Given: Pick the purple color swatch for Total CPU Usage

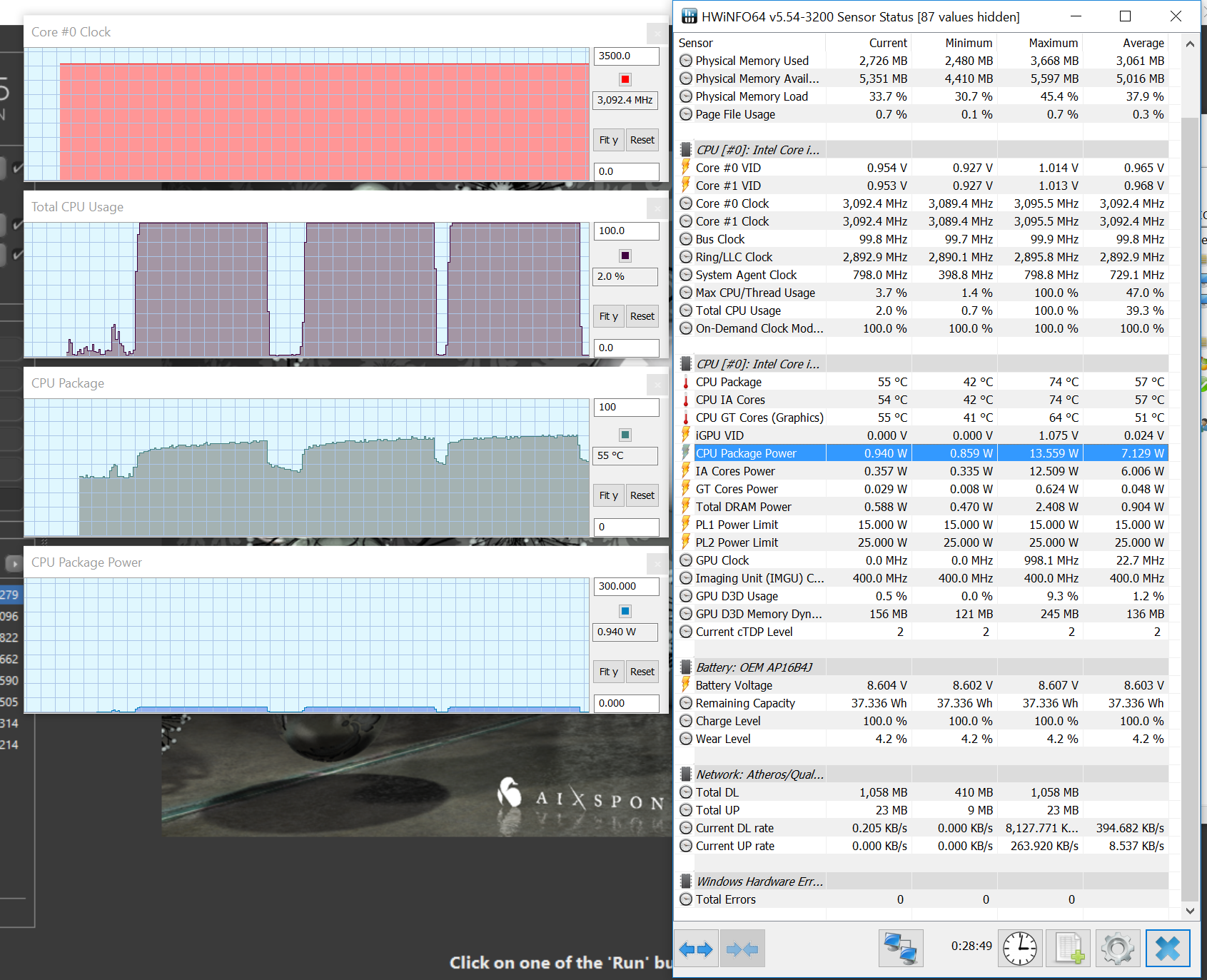Looking at the screenshot, I should pos(625,256).
